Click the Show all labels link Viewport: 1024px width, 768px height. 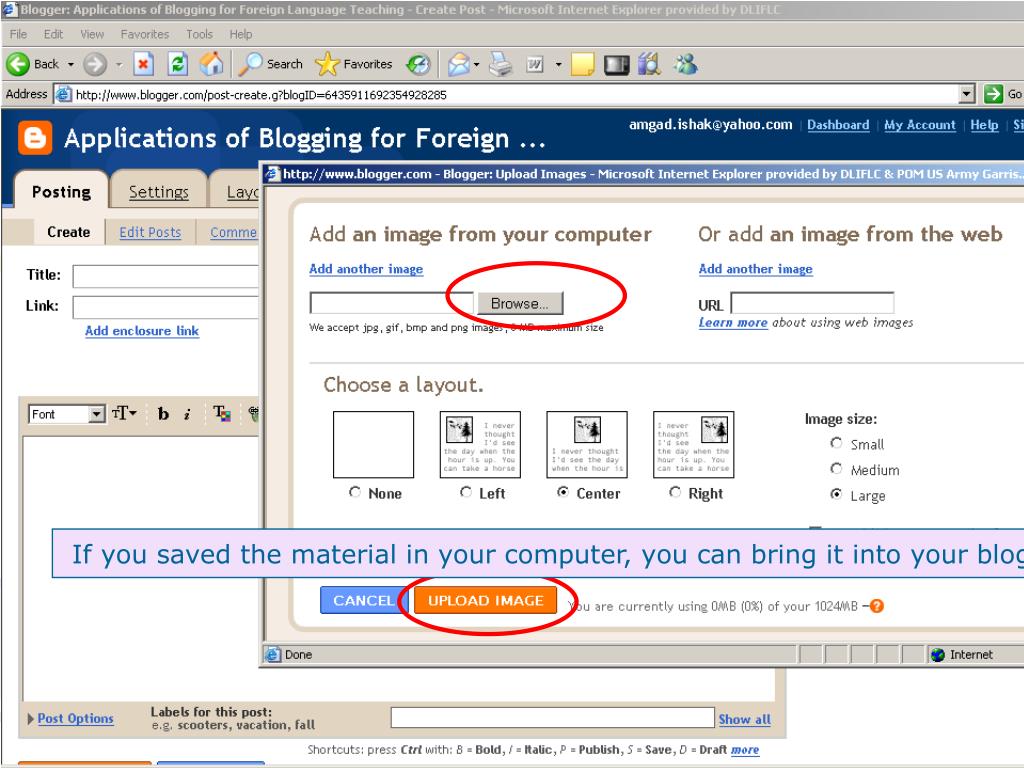[x=744, y=719]
